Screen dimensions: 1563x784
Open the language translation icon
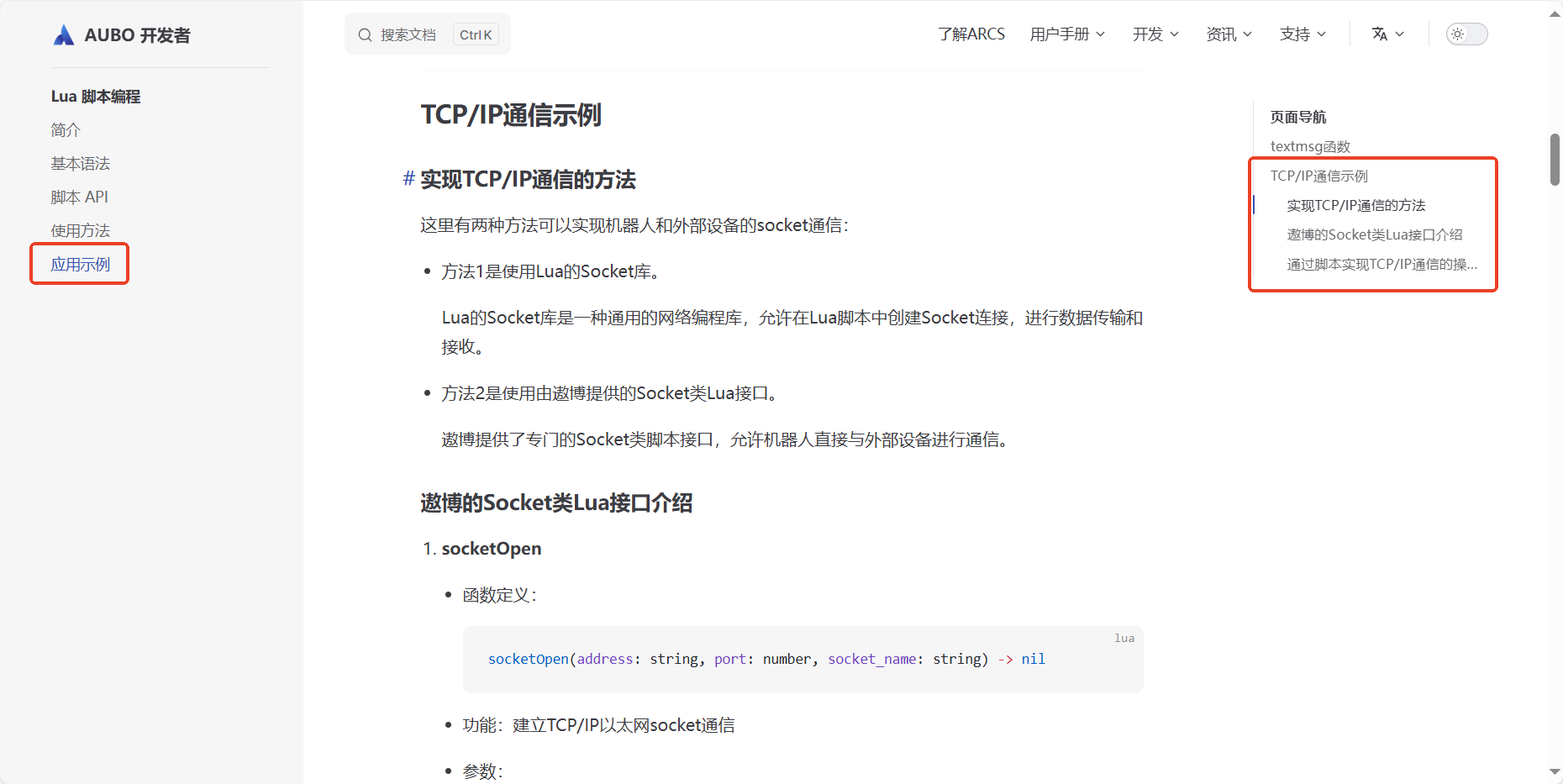pyautogui.click(x=1379, y=34)
